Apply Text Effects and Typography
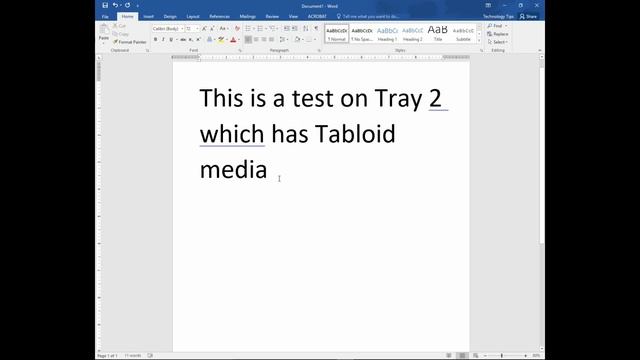 pyautogui.click(x=209, y=40)
